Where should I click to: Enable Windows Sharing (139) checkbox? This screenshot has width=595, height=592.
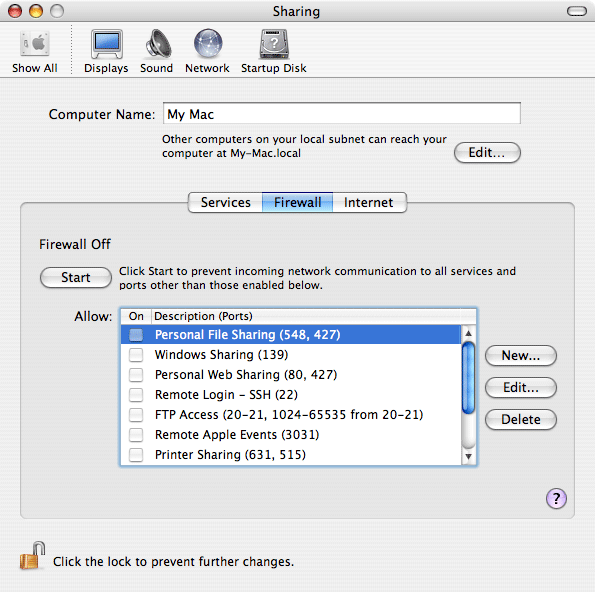[136, 355]
